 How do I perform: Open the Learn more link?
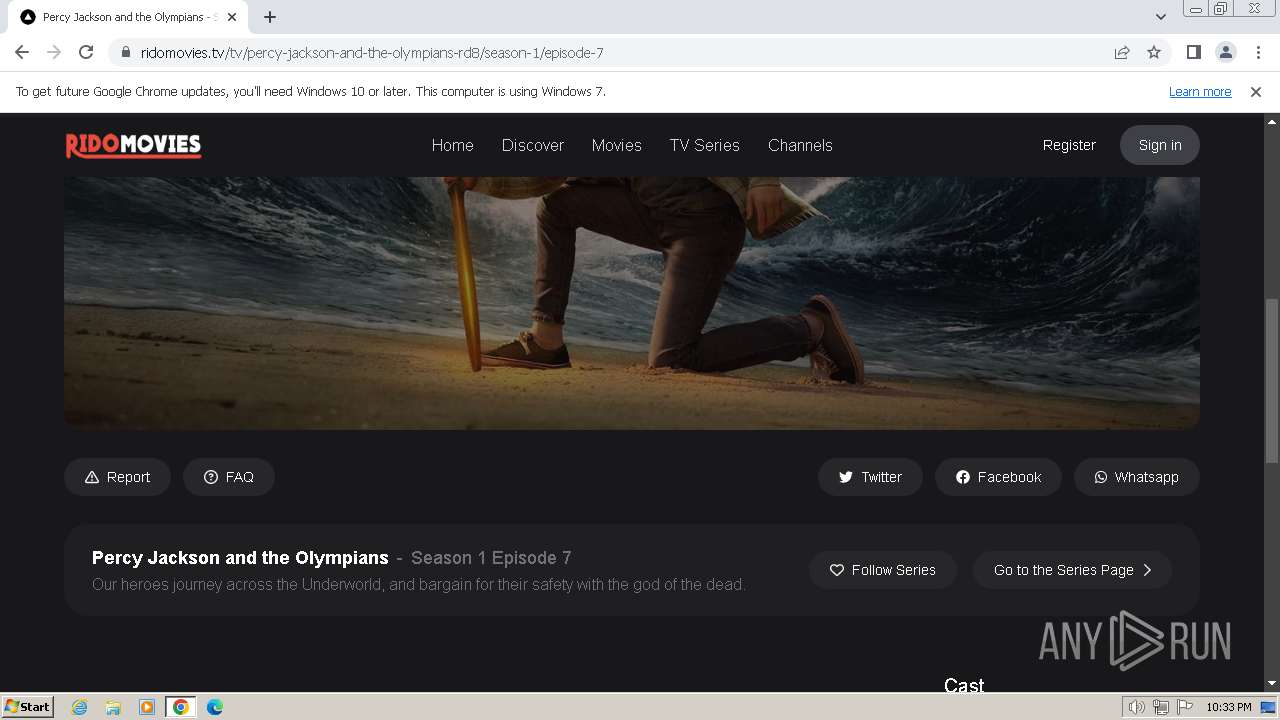[1200, 91]
